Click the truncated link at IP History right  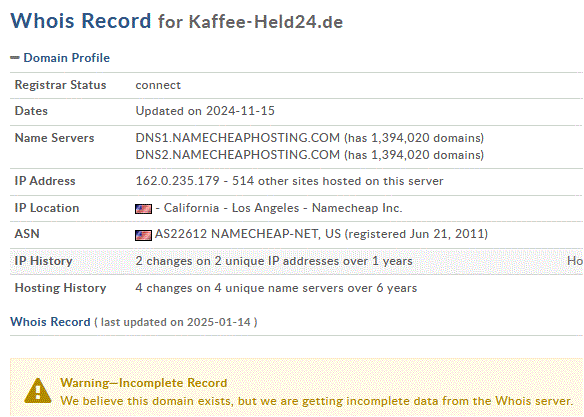click(575, 261)
